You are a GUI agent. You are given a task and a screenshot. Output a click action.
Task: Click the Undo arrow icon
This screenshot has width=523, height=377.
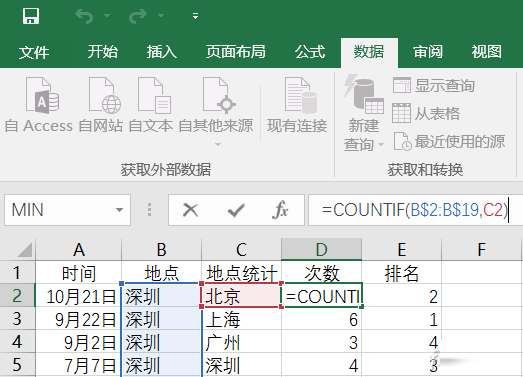(84, 16)
